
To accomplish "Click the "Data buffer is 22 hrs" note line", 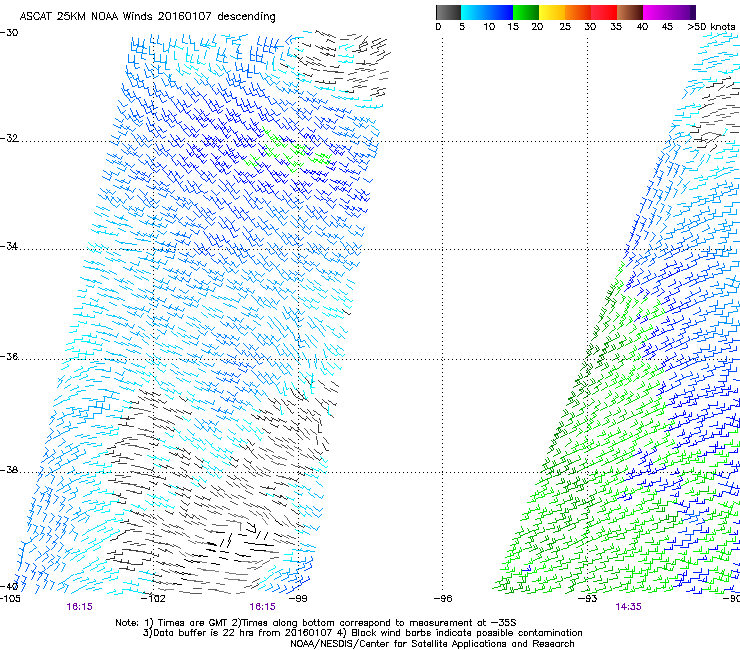I will pyautogui.click(x=362, y=633).
